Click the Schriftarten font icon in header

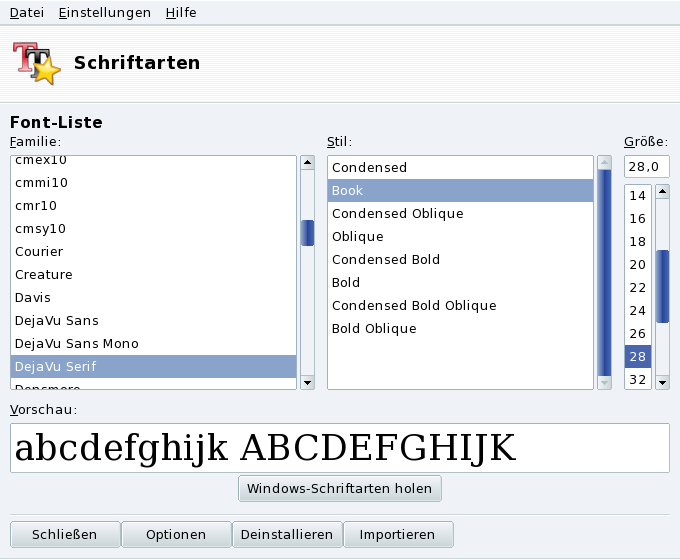36,63
